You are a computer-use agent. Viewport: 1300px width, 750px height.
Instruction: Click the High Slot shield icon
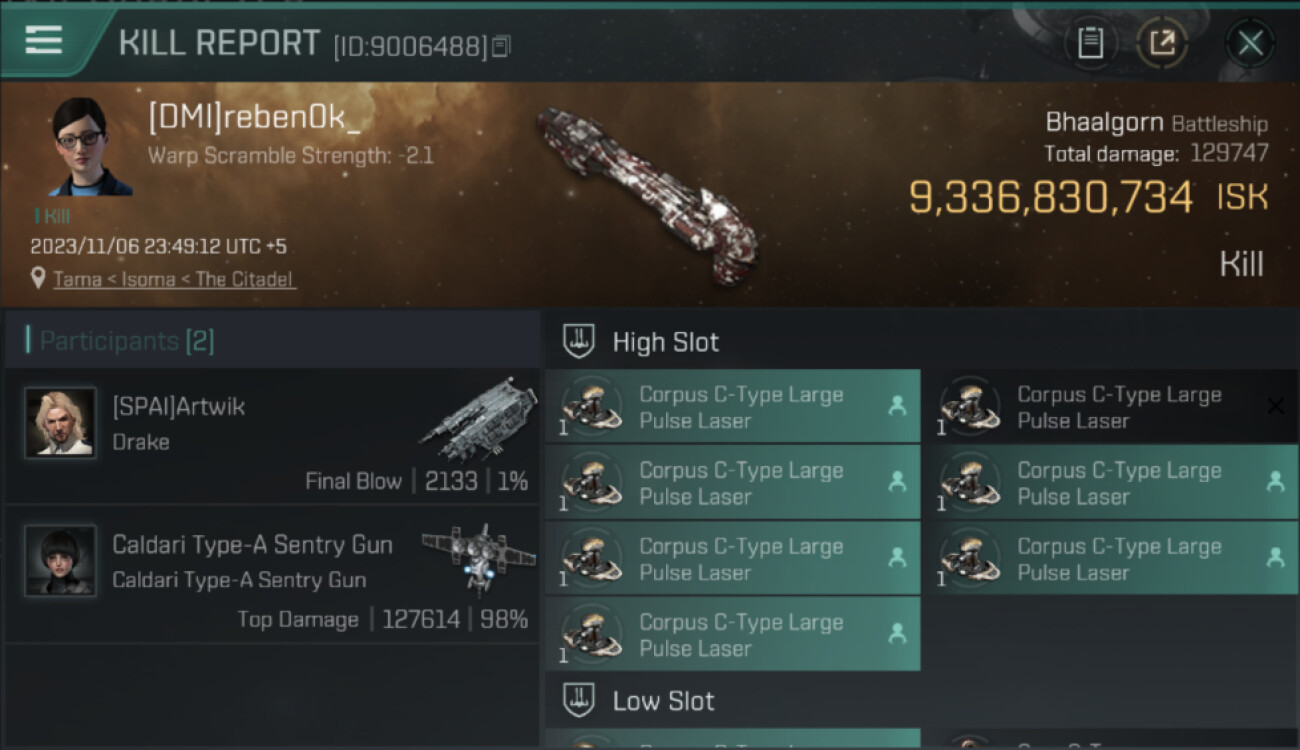pos(579,341)
